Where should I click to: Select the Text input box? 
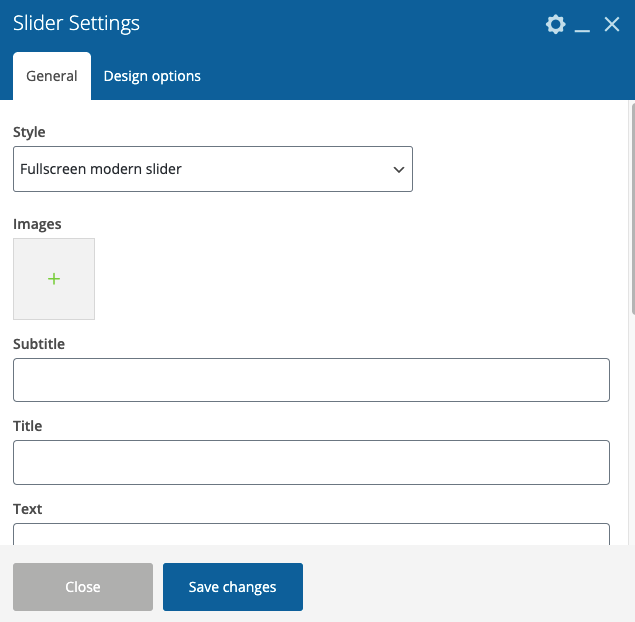pos(311,535)
